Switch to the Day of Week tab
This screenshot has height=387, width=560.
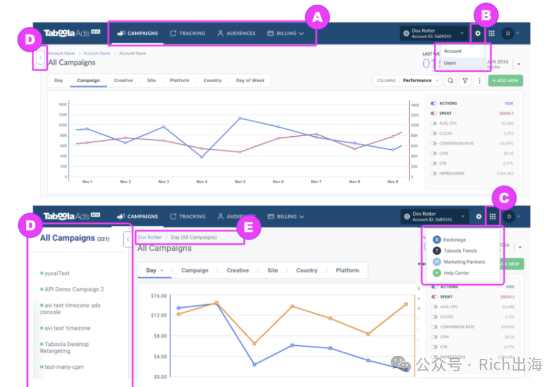point(250,80)
